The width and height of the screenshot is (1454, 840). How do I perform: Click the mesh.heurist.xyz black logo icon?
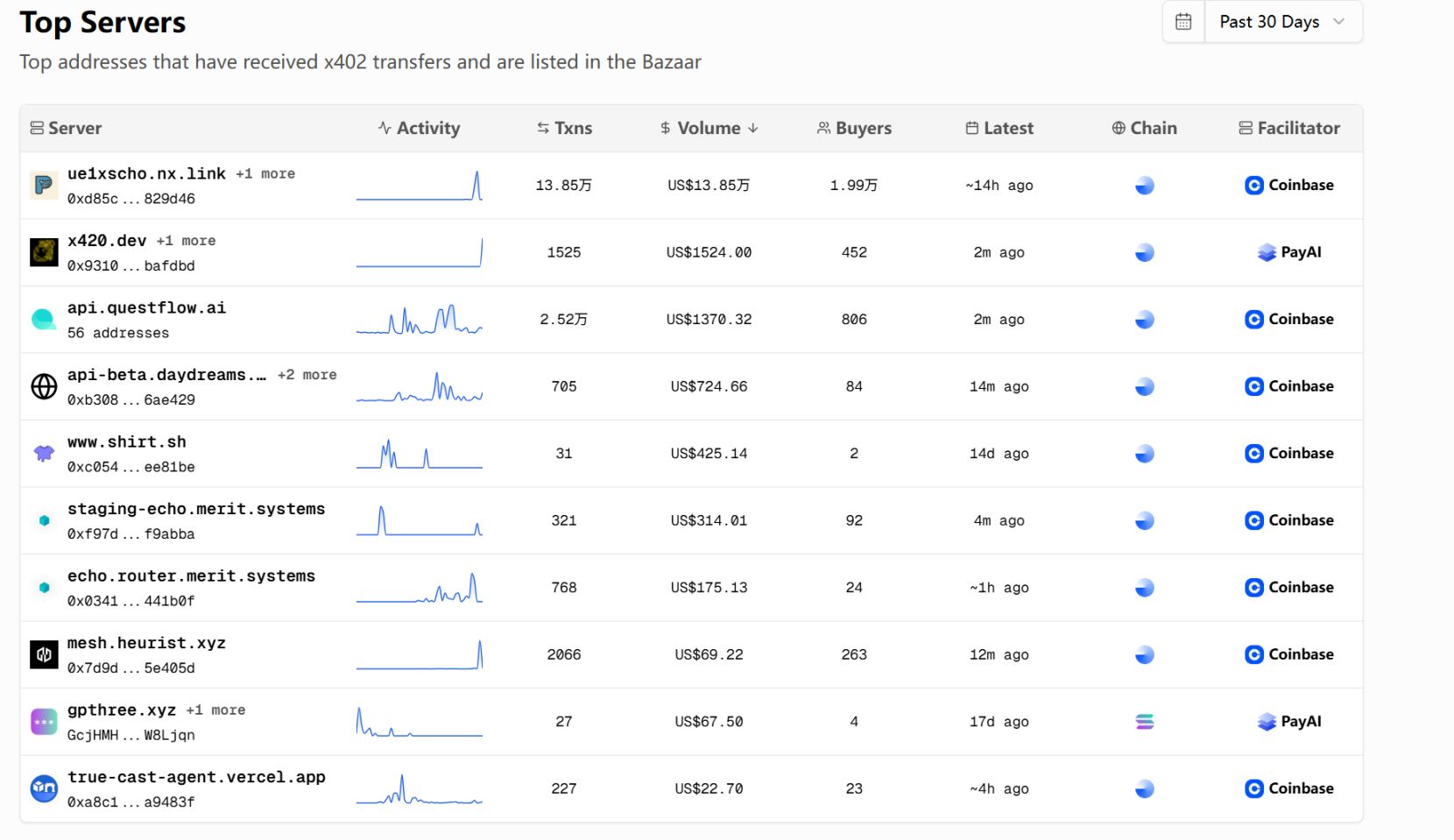point(44,655)
